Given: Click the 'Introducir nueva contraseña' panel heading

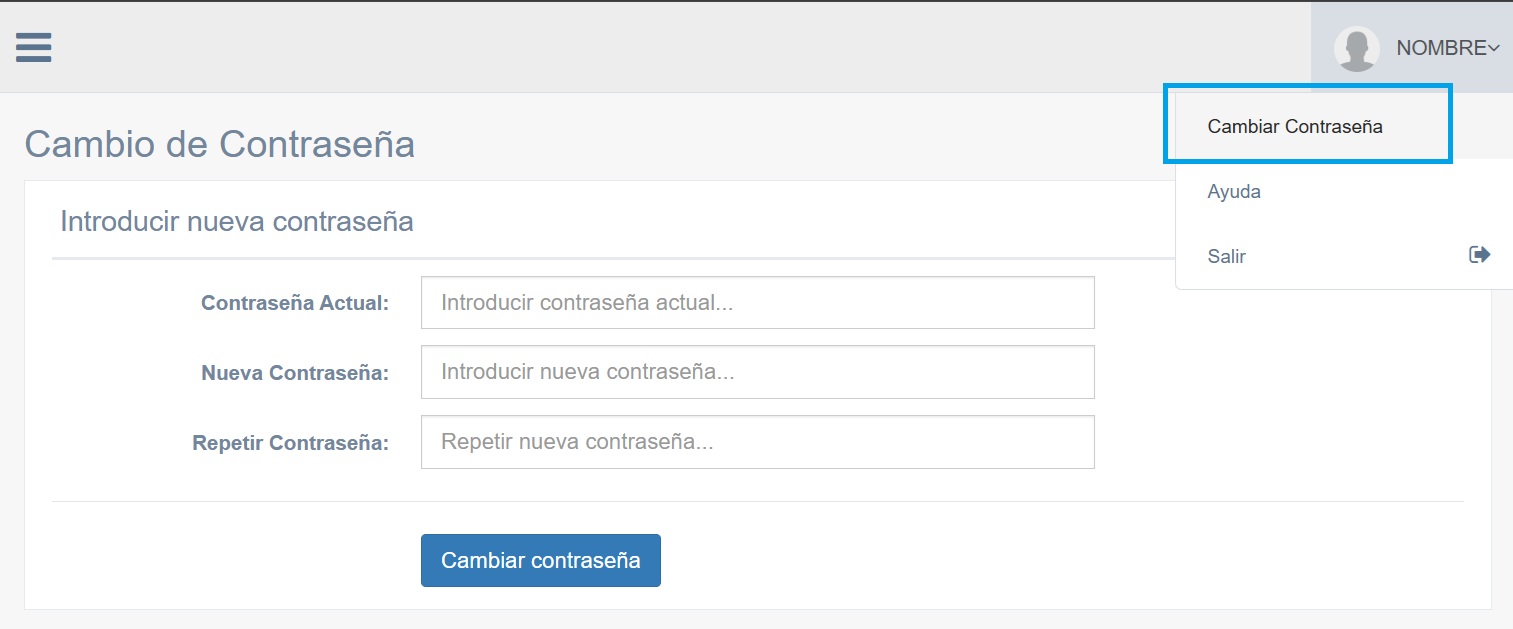Looking at the screenshot, I should pyautogui.click(x=237, y=221).
